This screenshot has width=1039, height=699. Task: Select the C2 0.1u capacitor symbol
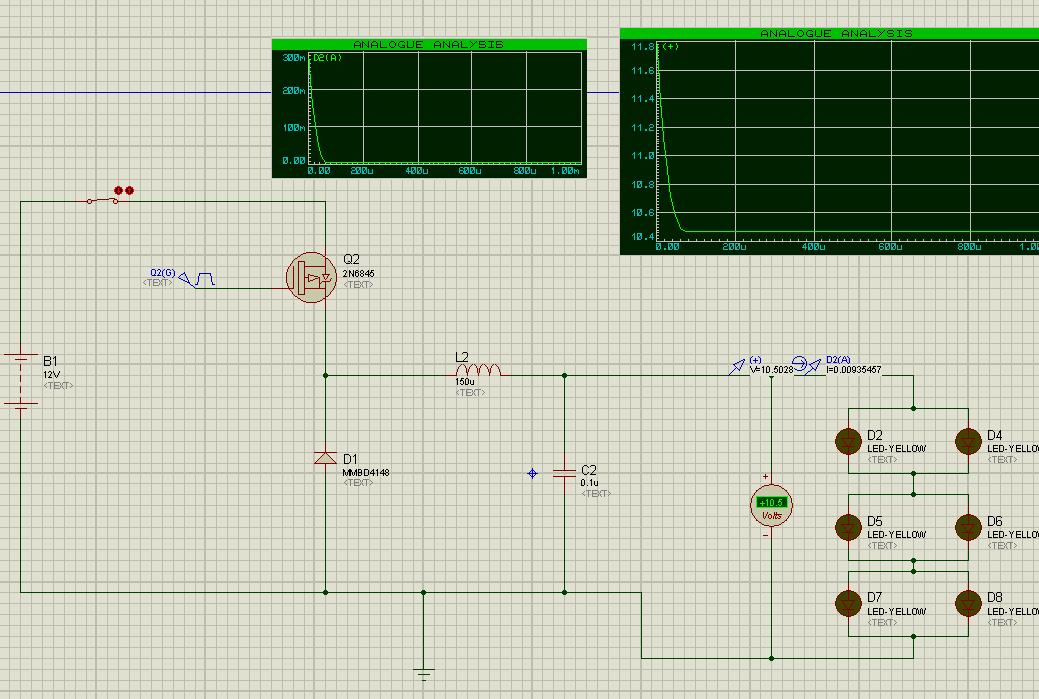point(565,472)
